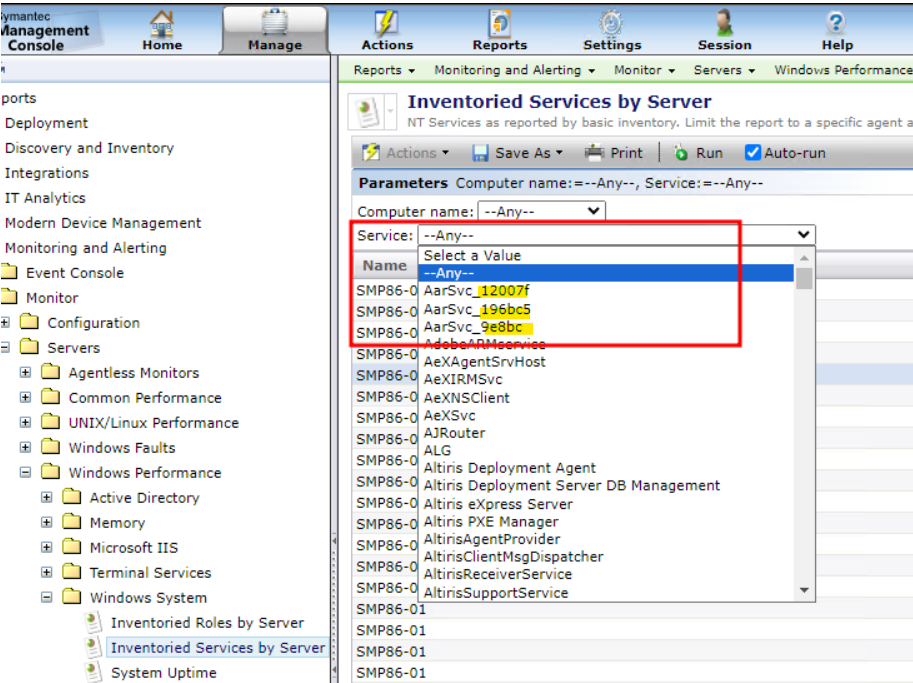Click the Manage clipboard icon
The width and height of the screenshot is (913, 683).
tap(274, 23)
